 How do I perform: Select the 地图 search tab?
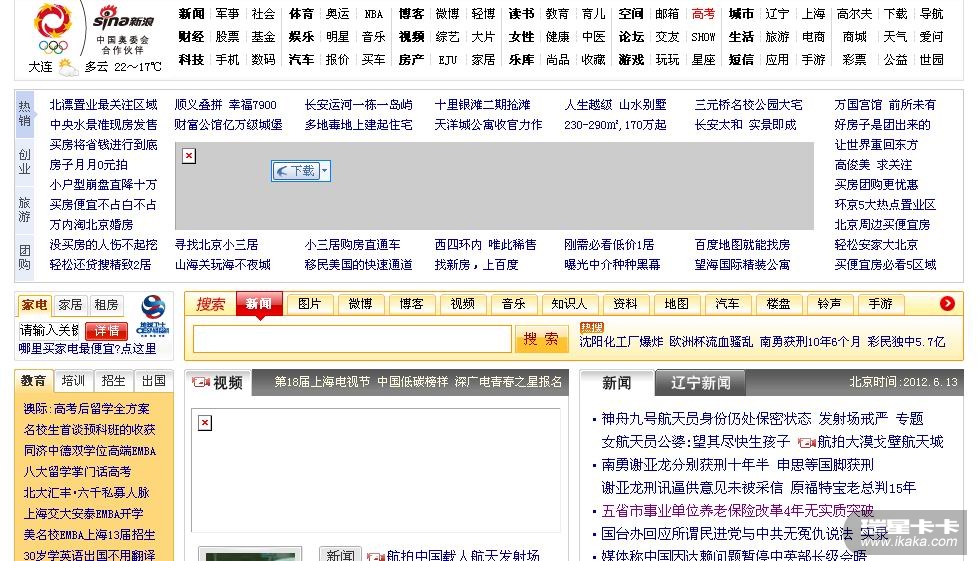676,304
